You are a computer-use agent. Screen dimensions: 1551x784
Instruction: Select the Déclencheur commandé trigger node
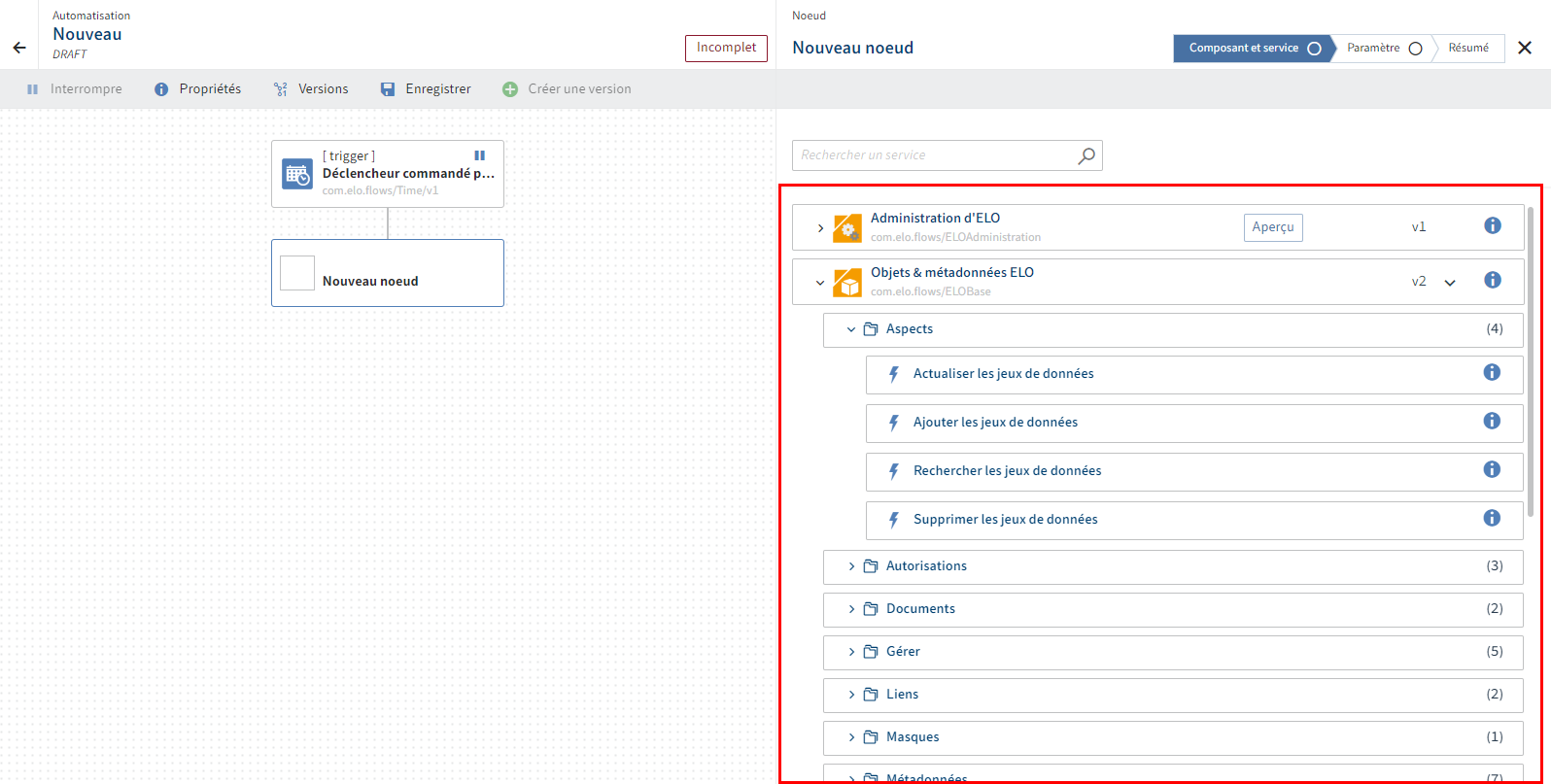tap(388, 174)
